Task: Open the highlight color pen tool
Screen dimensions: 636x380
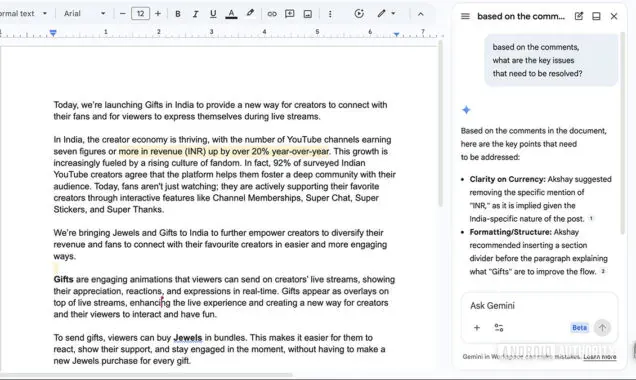Action: tap(250, 13)
